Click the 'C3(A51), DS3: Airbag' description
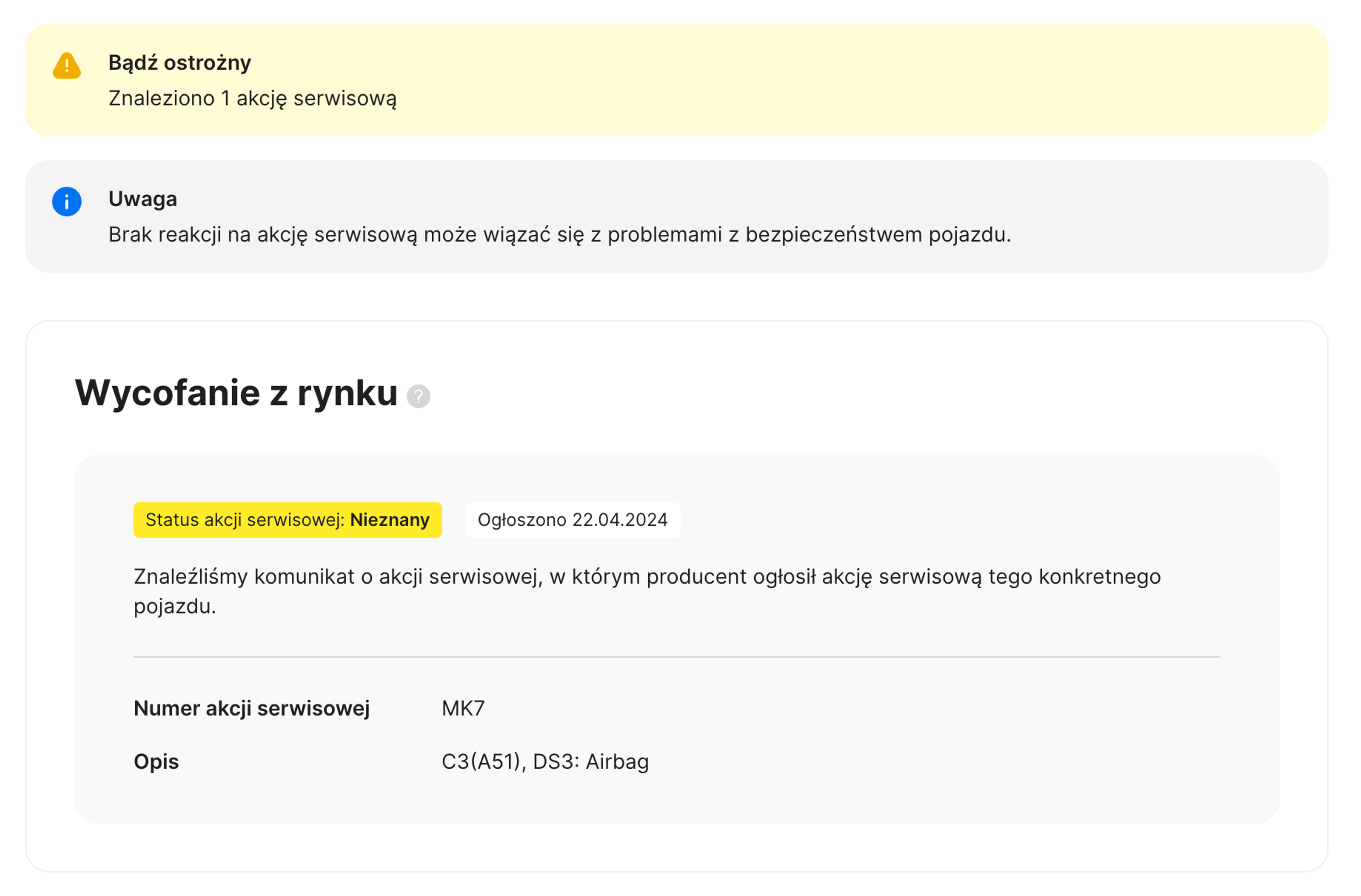1361x896 pixels. coord(545,762)
